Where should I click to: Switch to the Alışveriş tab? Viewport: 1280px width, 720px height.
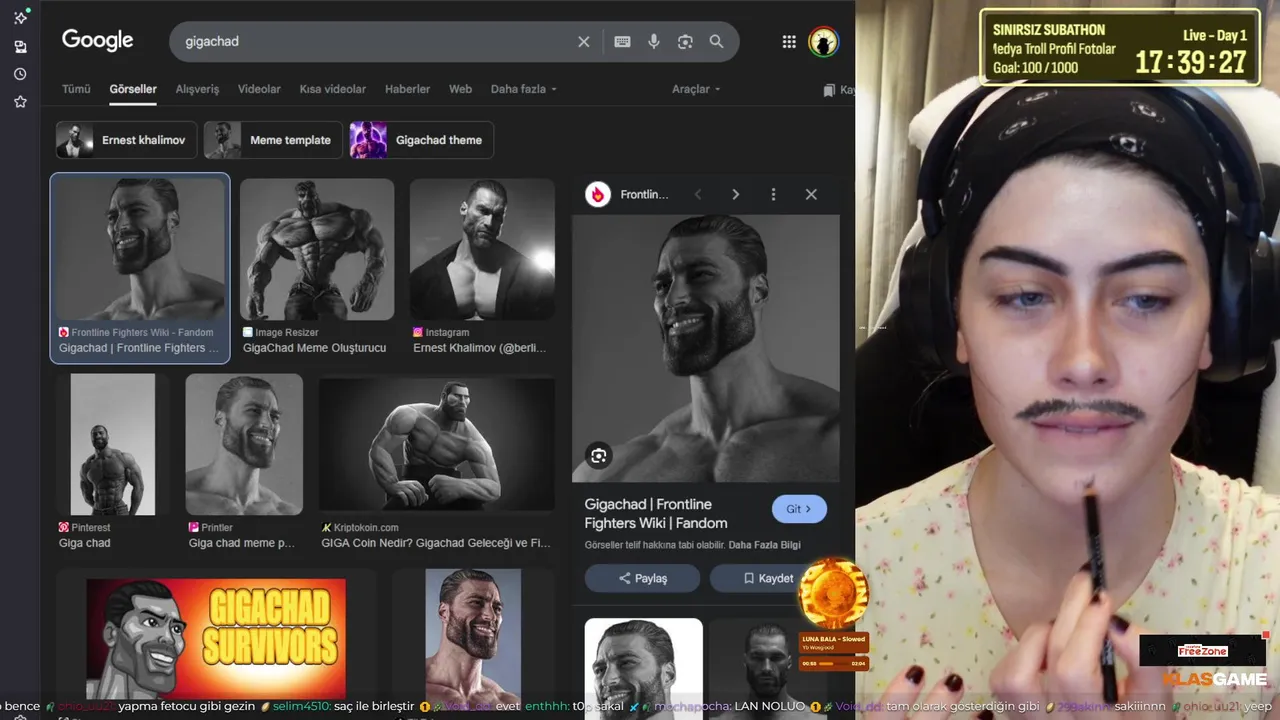pyautogui.click(x=197, y=89)
